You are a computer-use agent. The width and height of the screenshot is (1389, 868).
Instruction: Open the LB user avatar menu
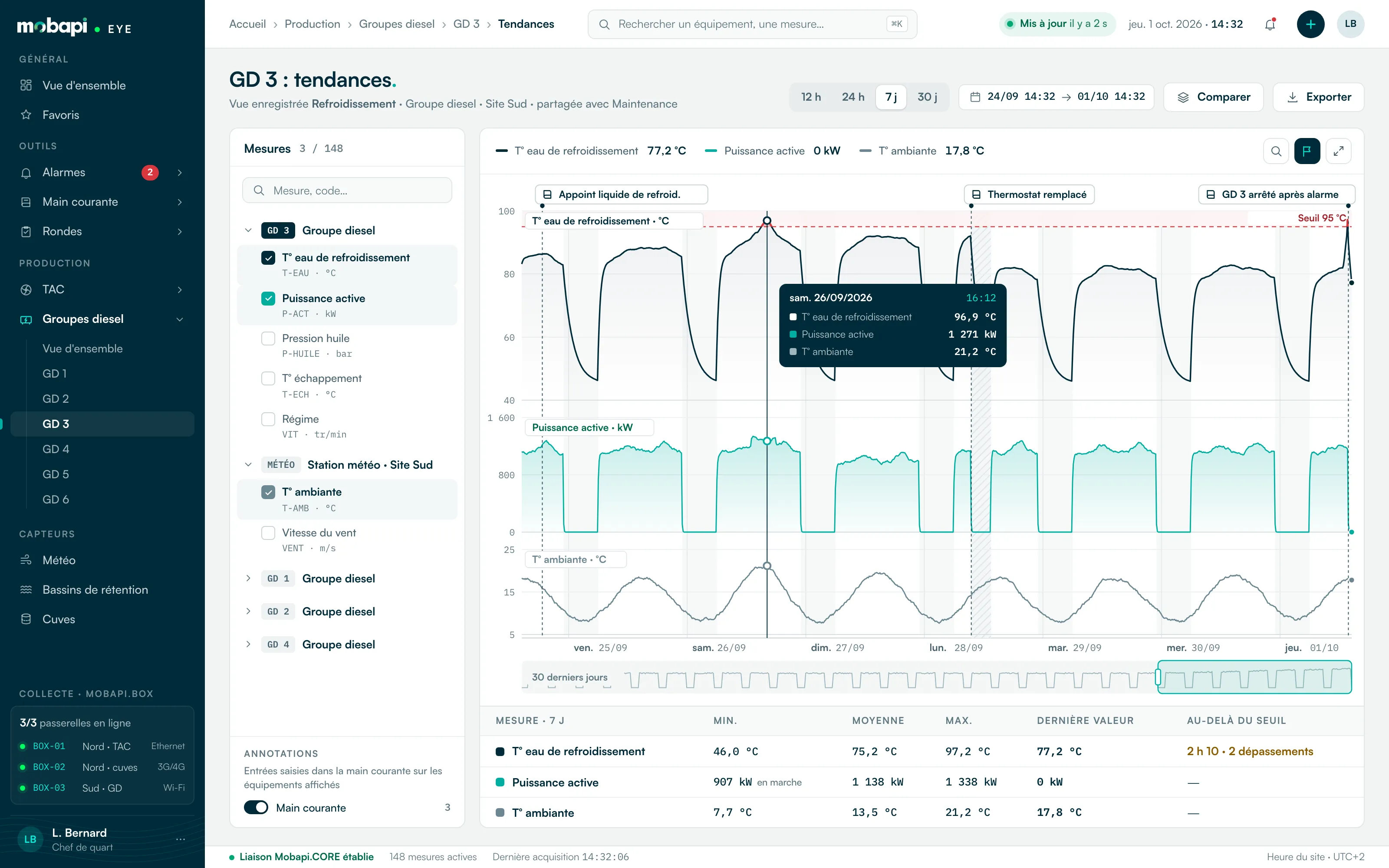click(1350, 24)
